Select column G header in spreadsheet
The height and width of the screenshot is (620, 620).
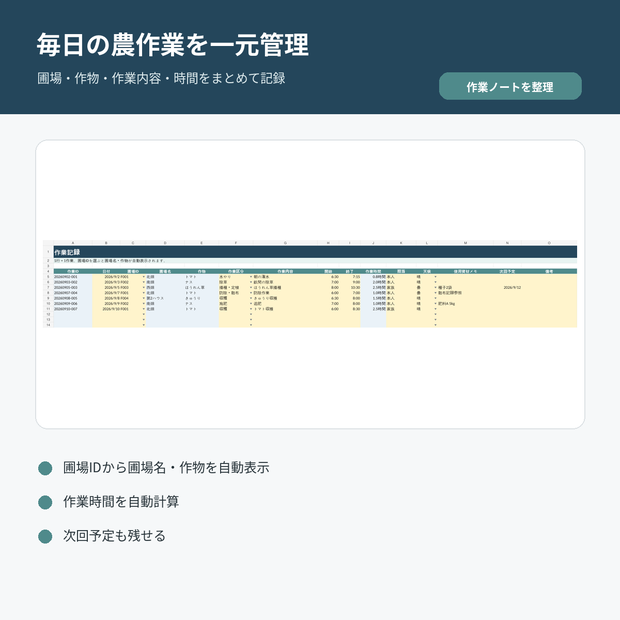[x=285, y=243]
